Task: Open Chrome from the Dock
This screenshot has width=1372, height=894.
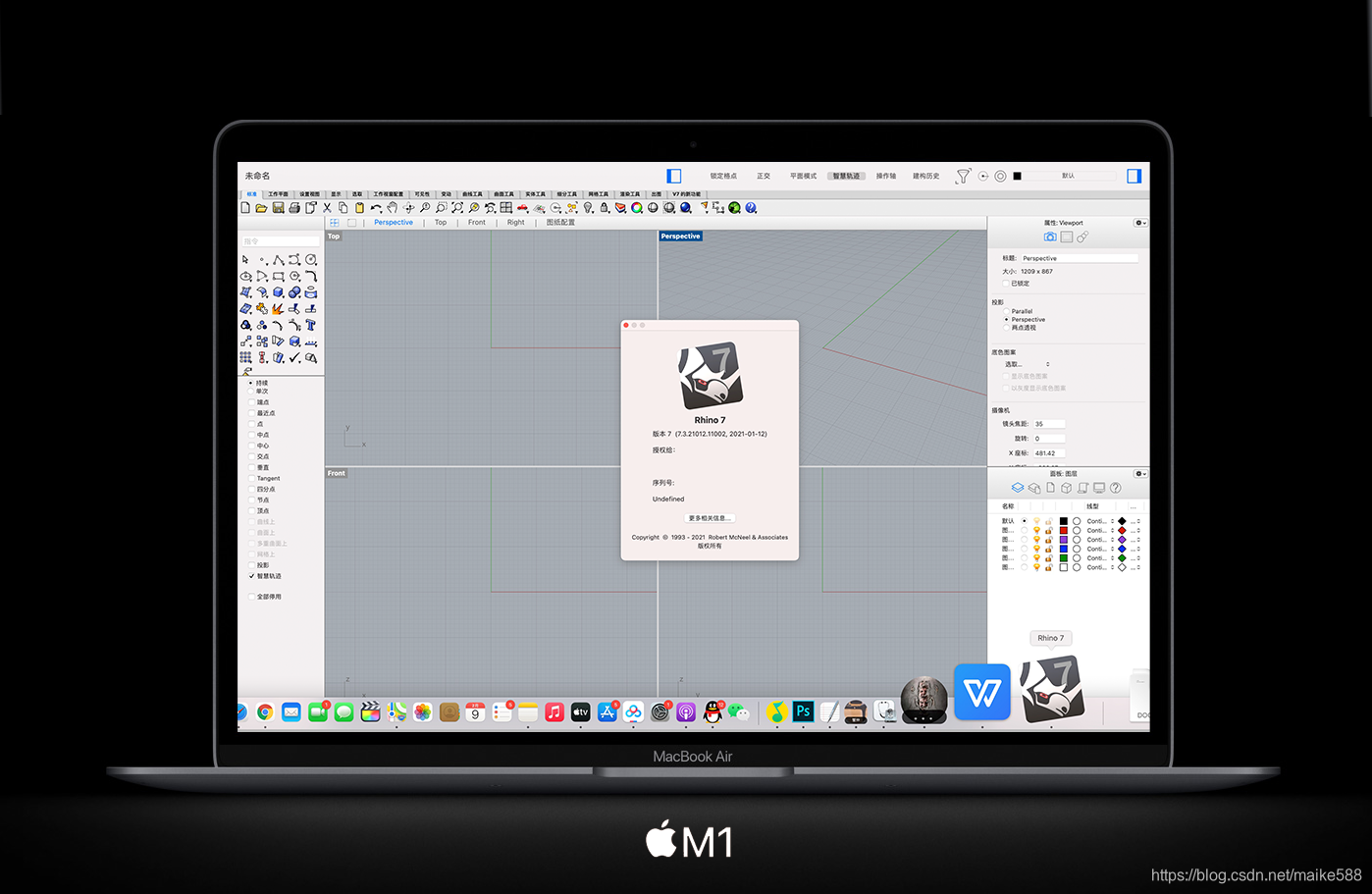Action: click(x=265, y=712)
